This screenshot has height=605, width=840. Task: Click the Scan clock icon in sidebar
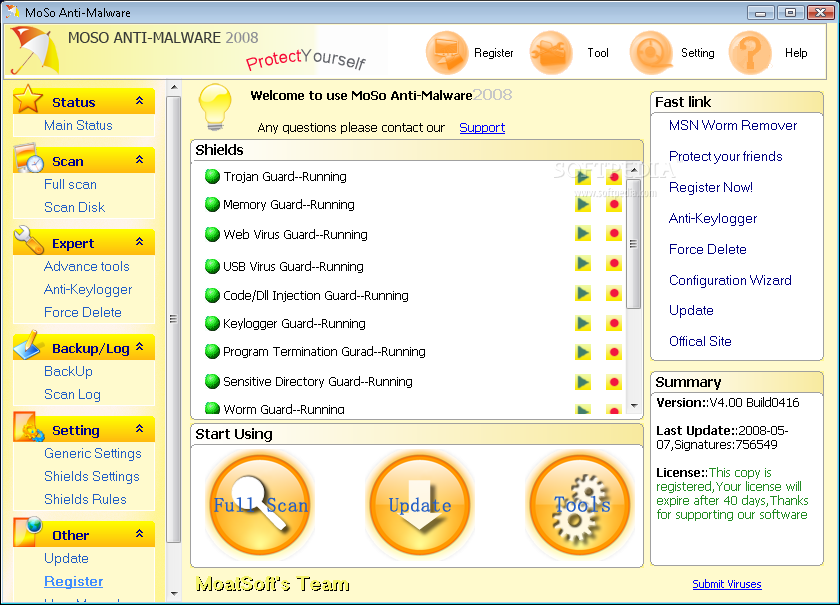[x=28, y=158]
